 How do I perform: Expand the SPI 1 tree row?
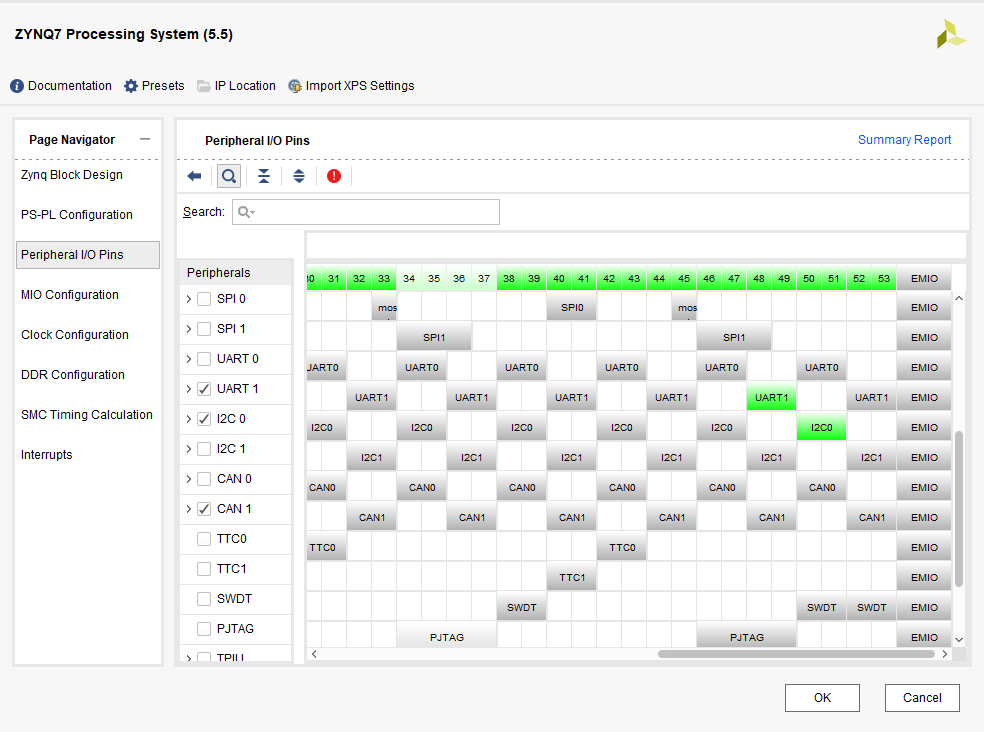(x=188, y=329)
